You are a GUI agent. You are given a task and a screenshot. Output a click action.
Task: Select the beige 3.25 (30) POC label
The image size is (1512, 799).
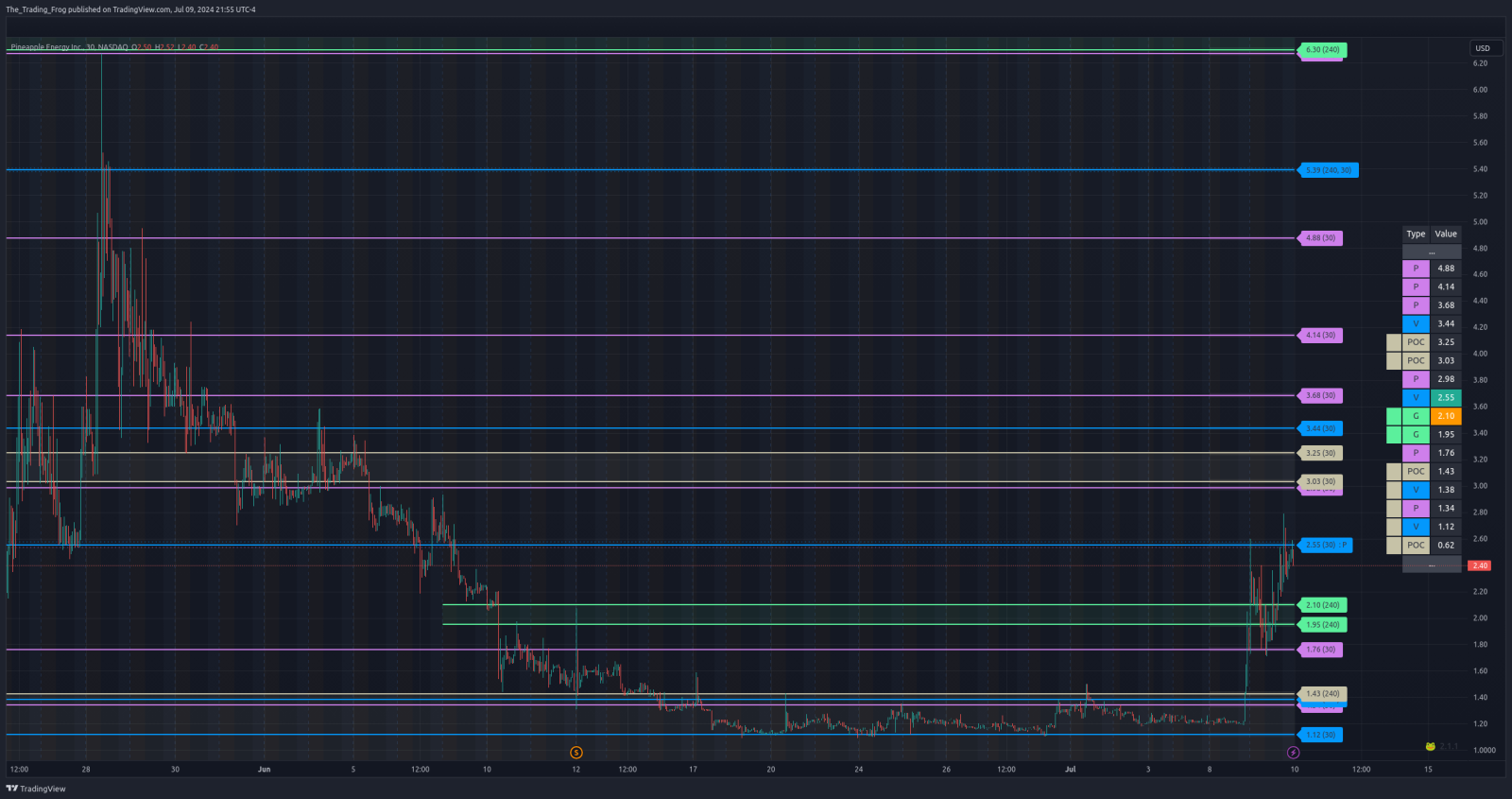coord(1321,454)
